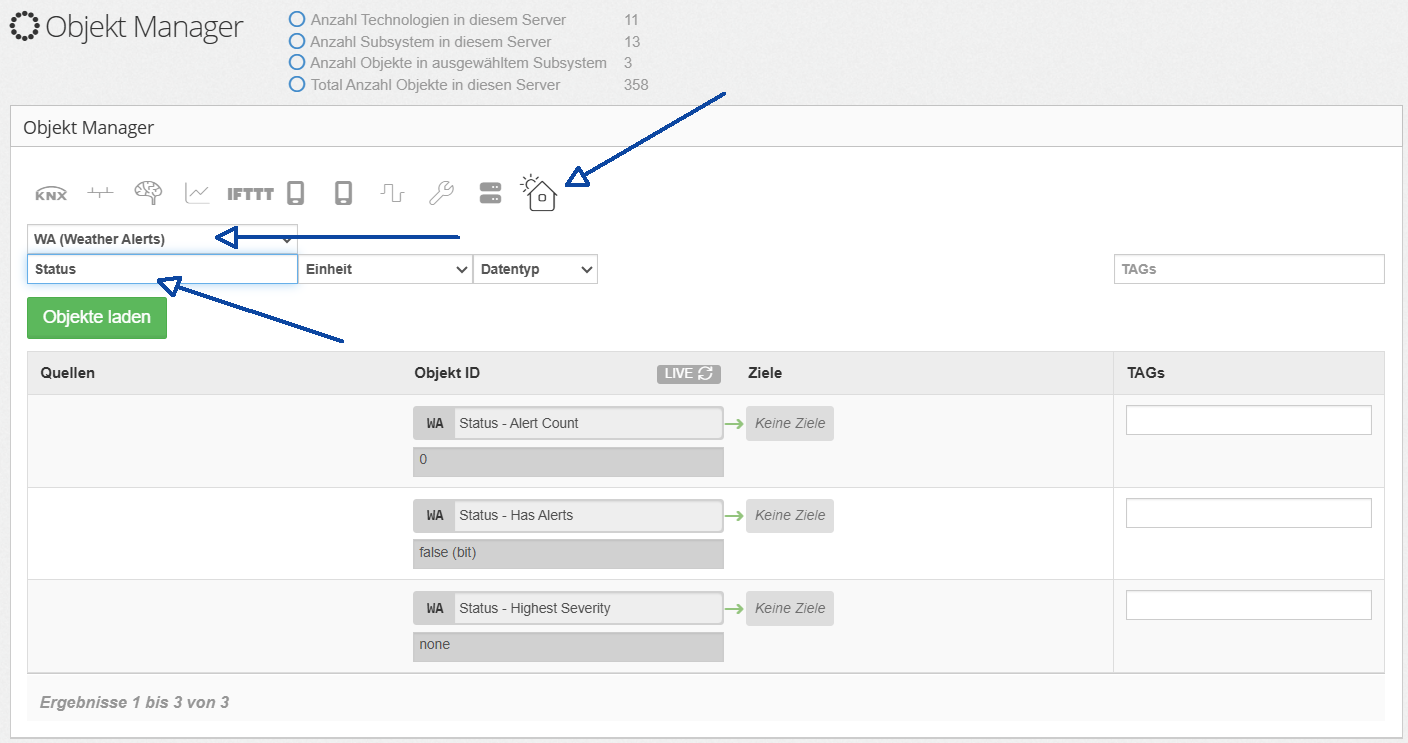
Task: Select the wrench tools icon
Action: tap(441, 193)
